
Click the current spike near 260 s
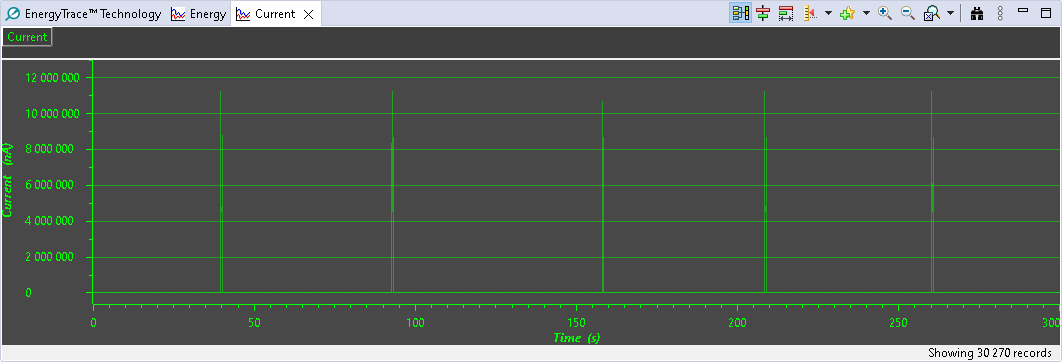[x=932, y=192]
